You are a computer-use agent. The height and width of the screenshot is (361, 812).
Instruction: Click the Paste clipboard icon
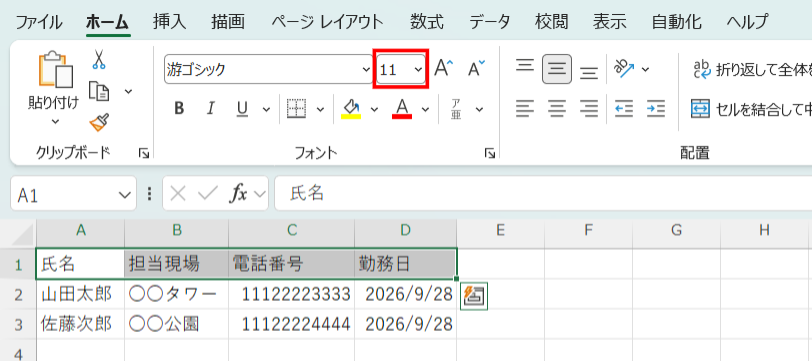tap(55, 69)
